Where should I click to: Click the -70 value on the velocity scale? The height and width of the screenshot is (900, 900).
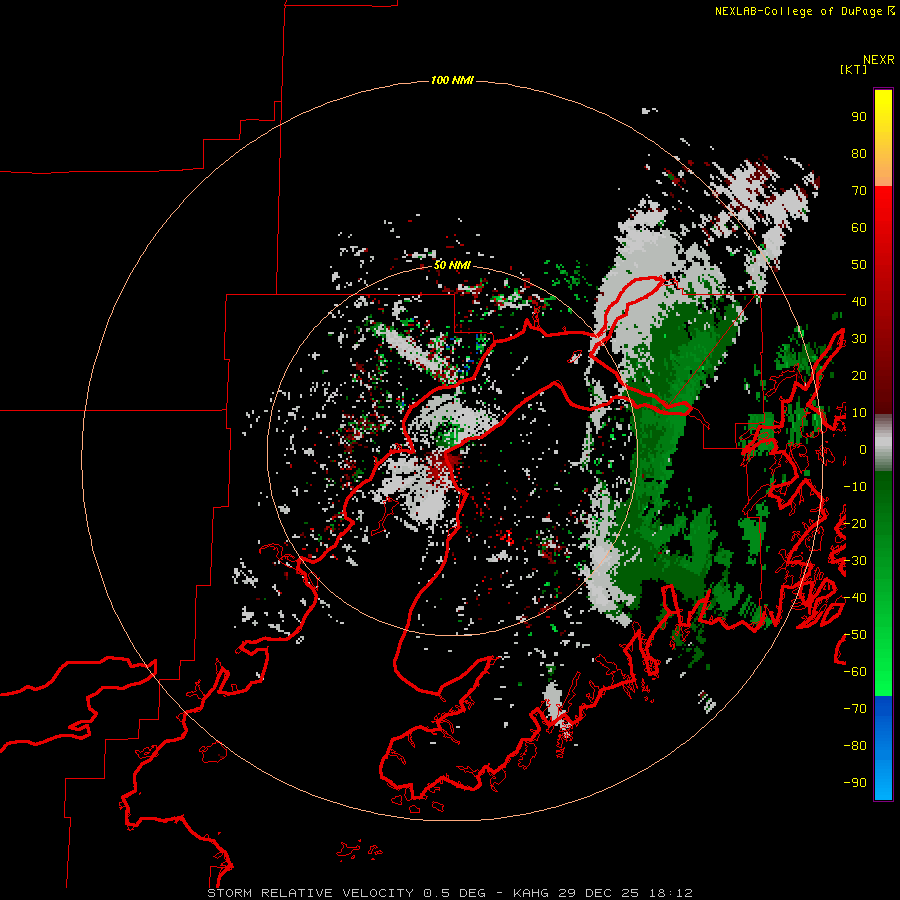tap(855, 709)
